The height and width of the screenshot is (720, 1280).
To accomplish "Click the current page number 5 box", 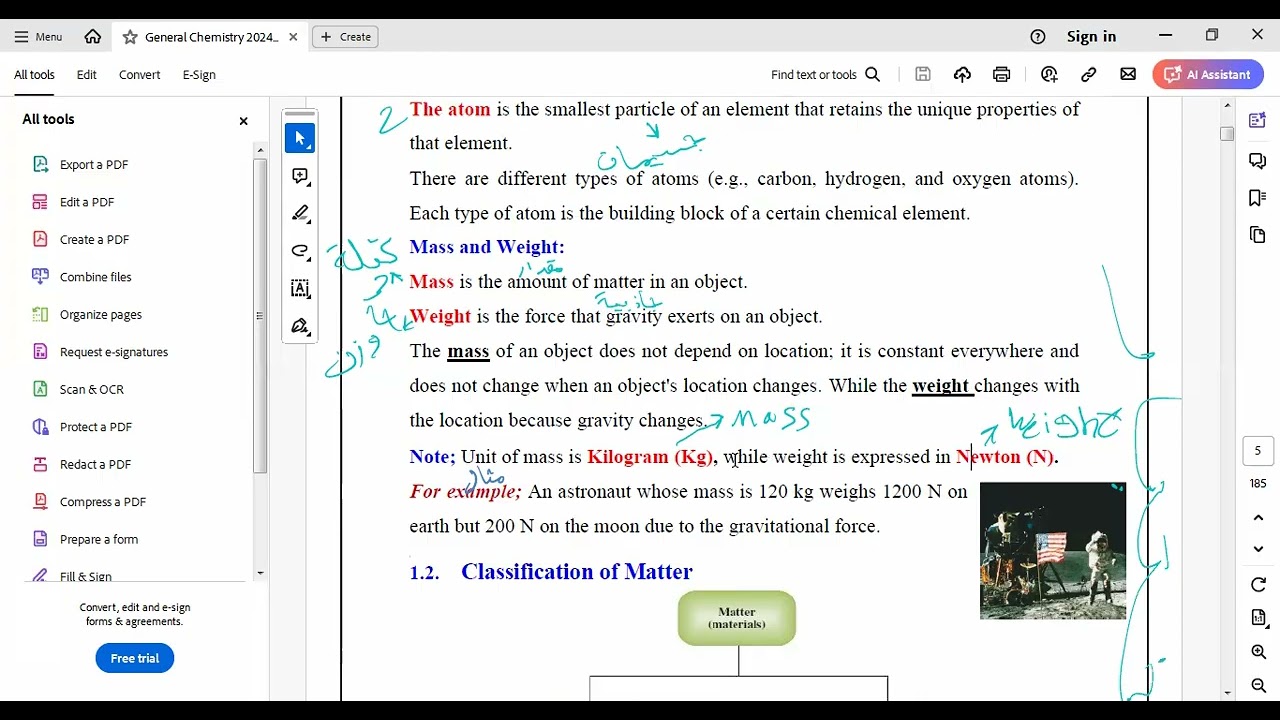I will point(1258,451).
